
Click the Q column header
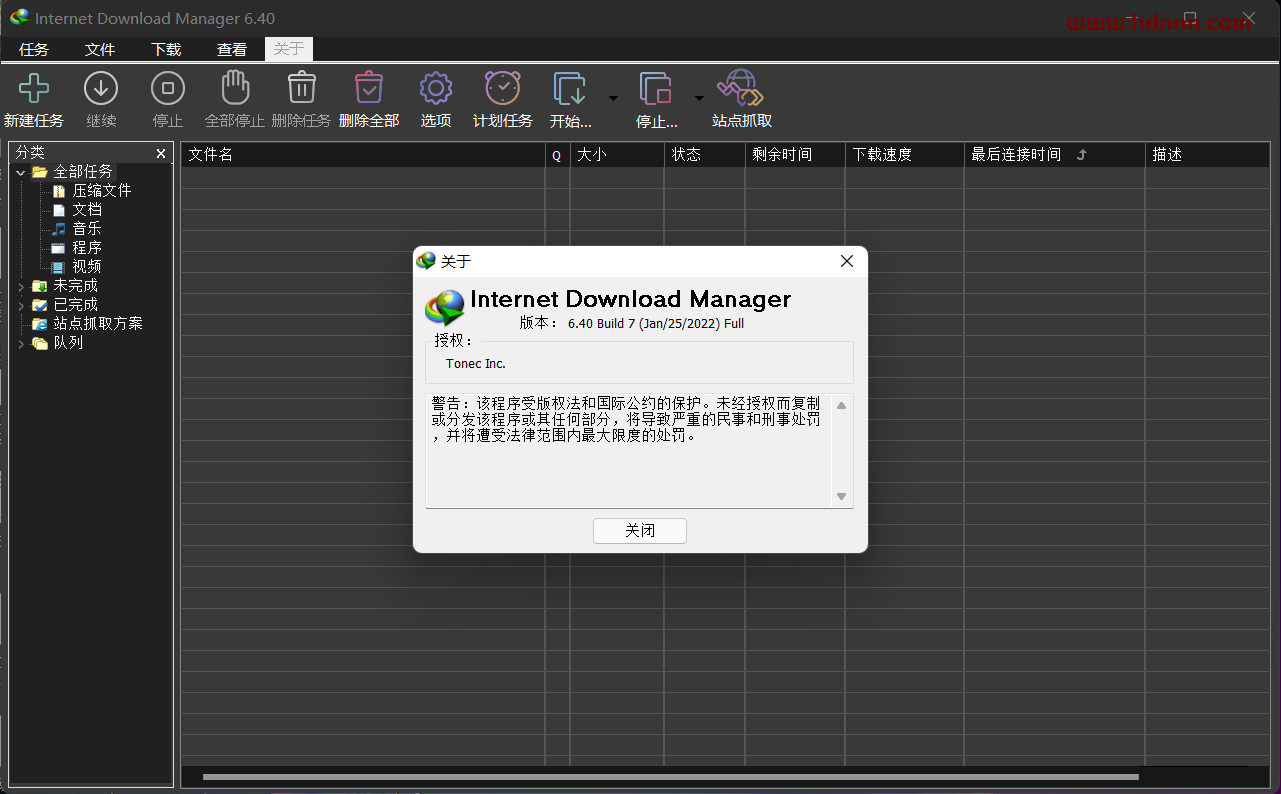(x=557, y=154)
